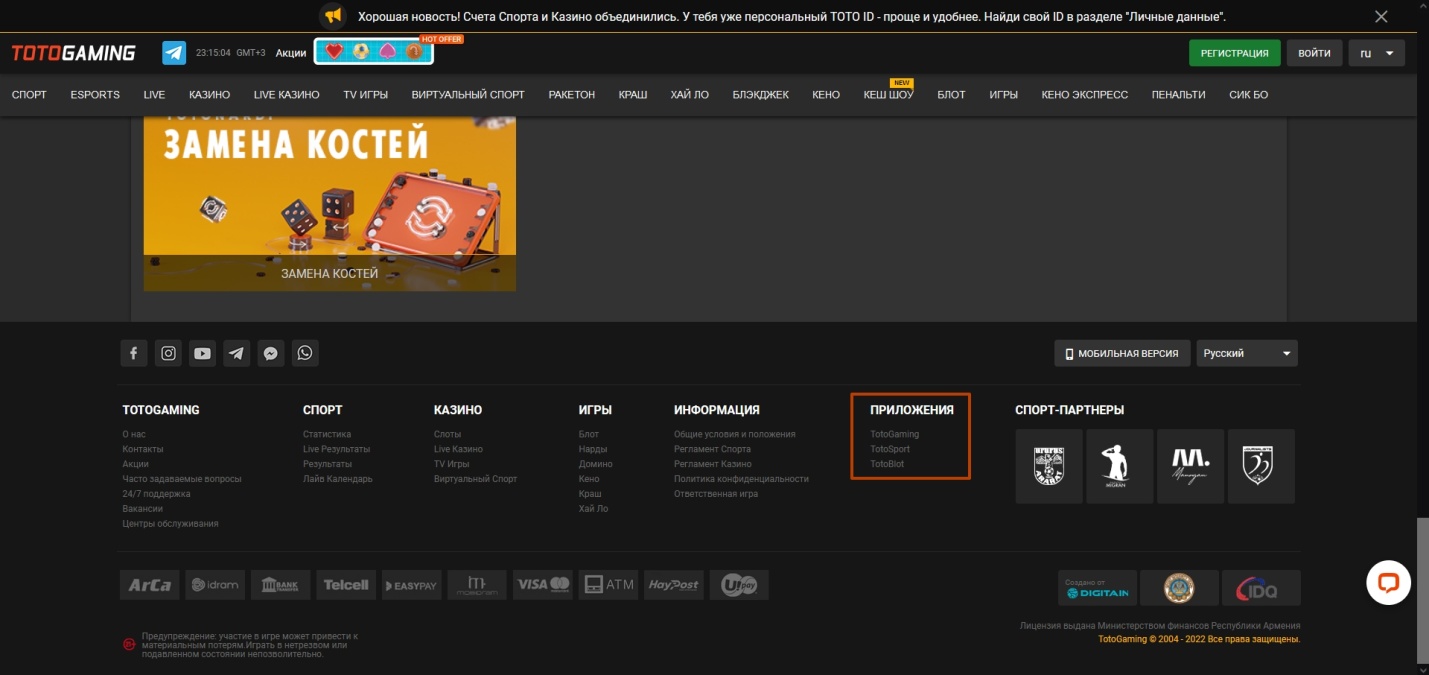Open the Telegram channel icon in header
1429x675 pixels.
175,53
